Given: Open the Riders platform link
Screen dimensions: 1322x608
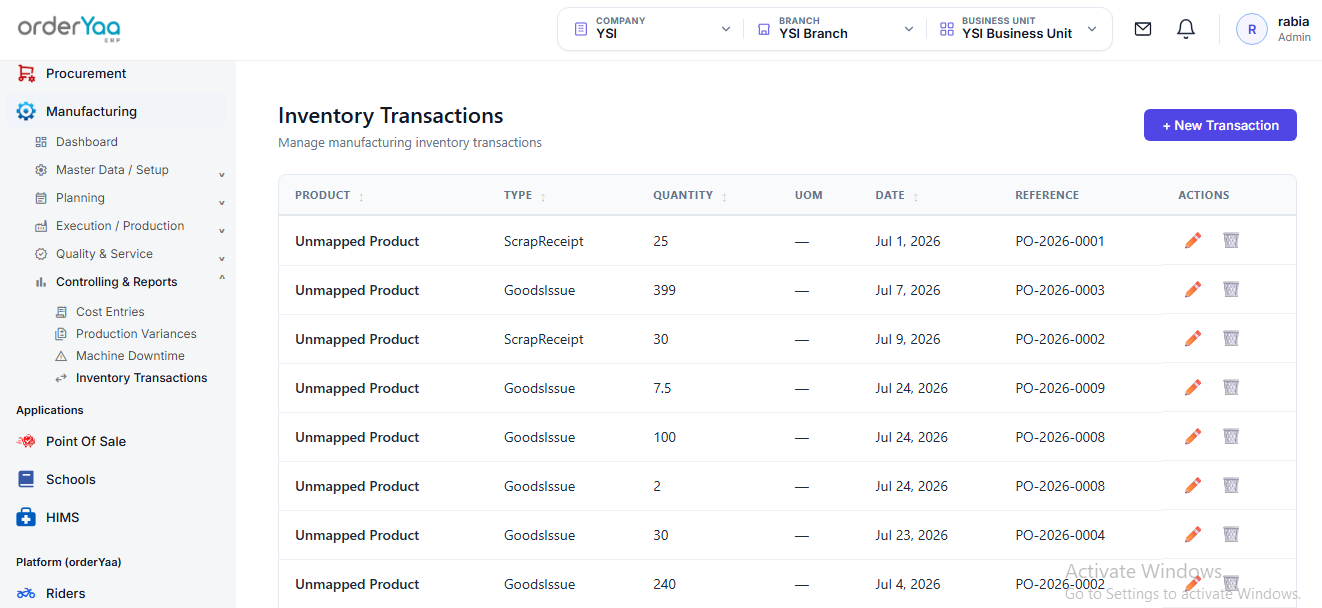Looking at the screenshot, I should (x=66, y=593).
